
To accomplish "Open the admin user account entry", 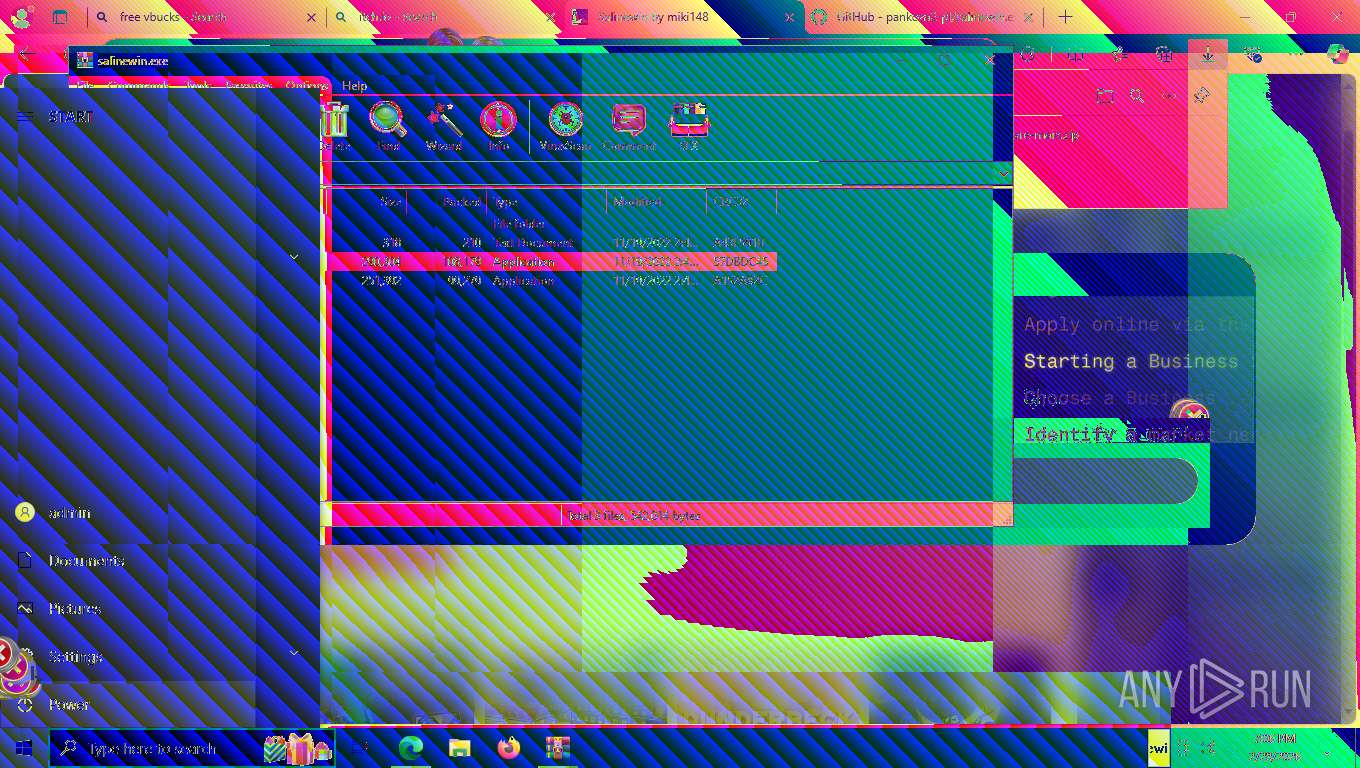I will pos(128,513).
